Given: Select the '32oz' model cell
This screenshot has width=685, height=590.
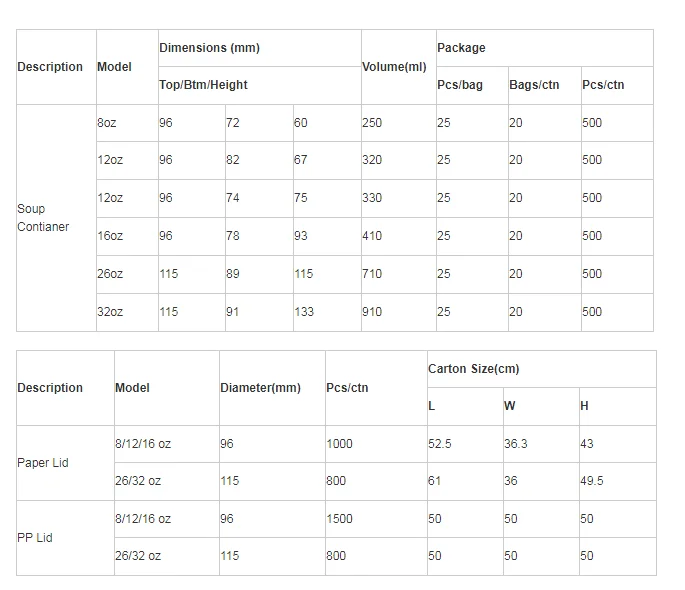Looking at the screenshot, I should (110, 312).
